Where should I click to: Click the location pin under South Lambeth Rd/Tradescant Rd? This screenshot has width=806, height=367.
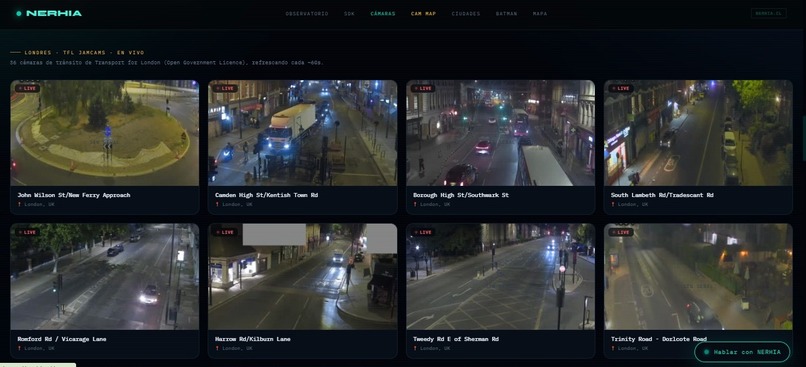613,205
